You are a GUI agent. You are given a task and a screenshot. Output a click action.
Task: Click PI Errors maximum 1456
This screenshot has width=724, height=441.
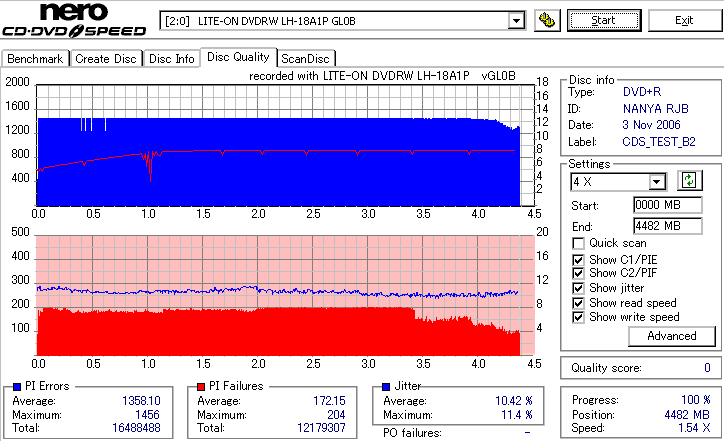tap(147, 415)
